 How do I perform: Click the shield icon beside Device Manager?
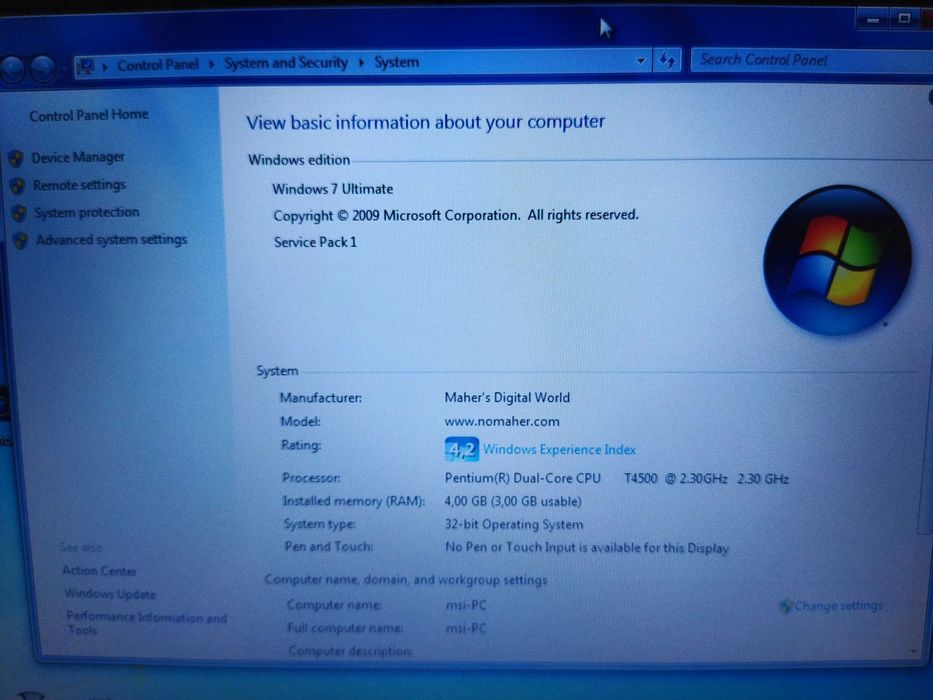17,158
